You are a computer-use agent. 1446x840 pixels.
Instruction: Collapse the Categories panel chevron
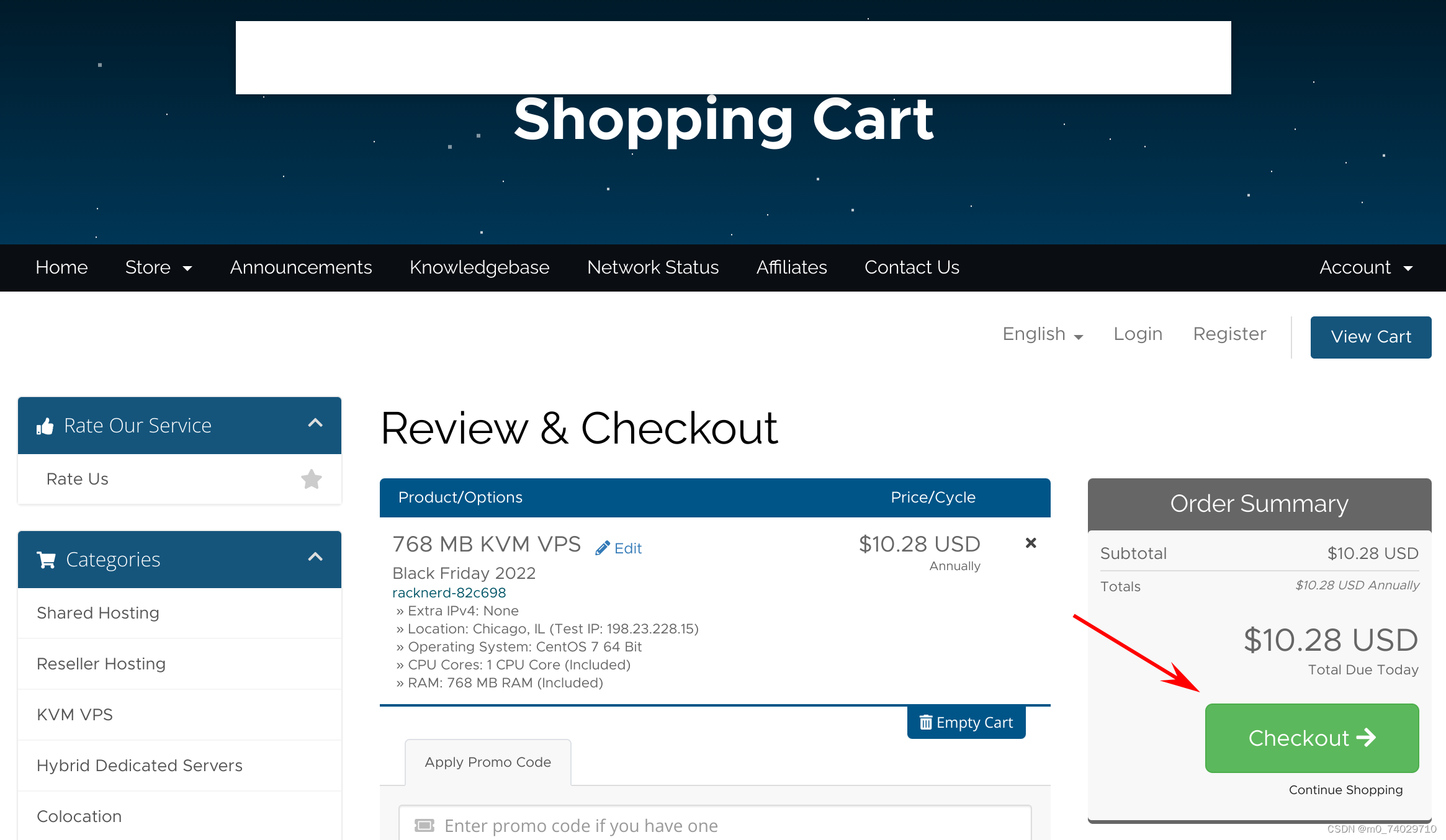pyautogui.click(x=315, y=557)
